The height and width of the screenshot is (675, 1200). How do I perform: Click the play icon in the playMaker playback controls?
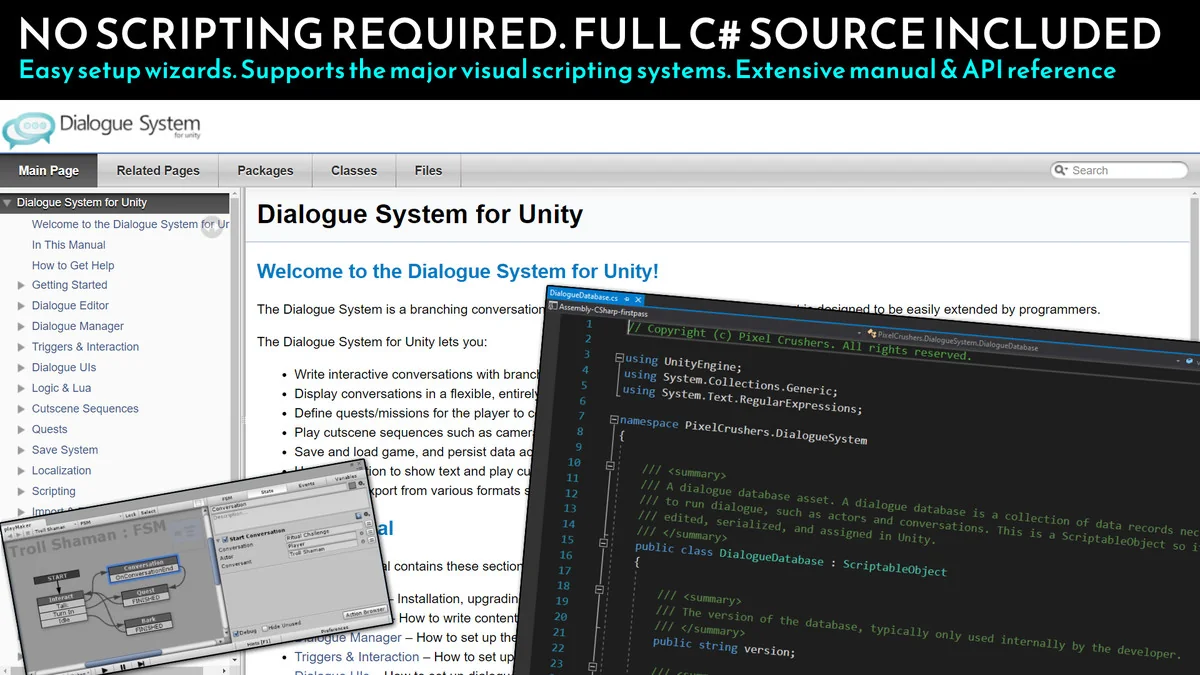(104, 670)
